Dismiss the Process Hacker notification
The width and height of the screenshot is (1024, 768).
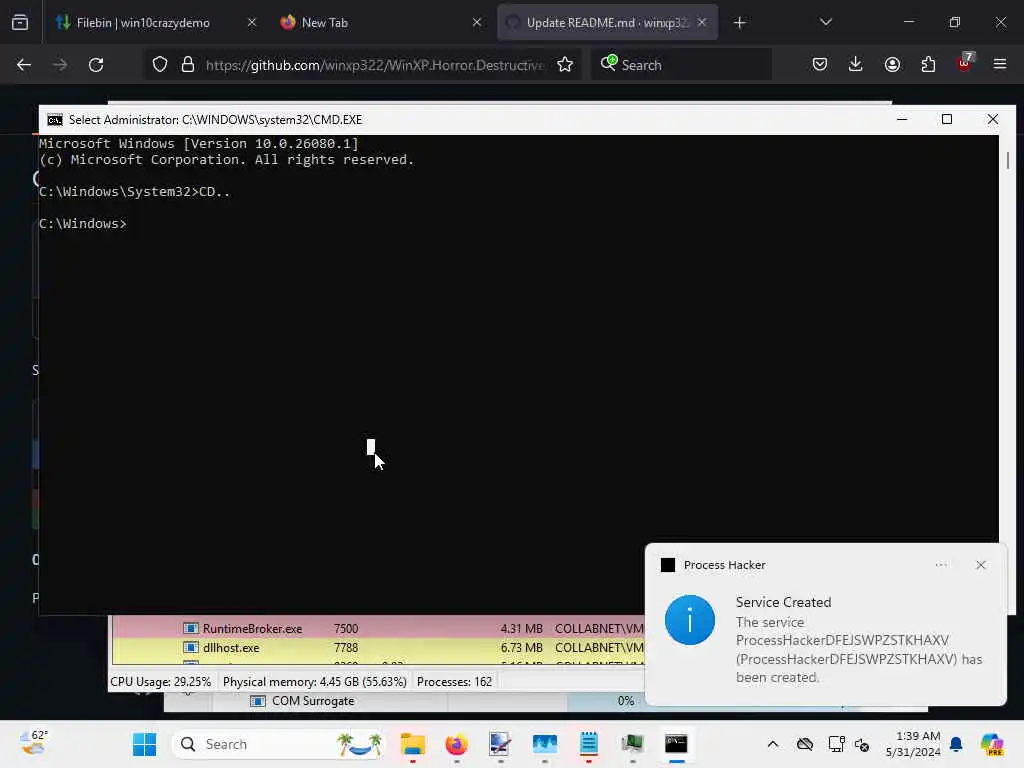point(980,565)
